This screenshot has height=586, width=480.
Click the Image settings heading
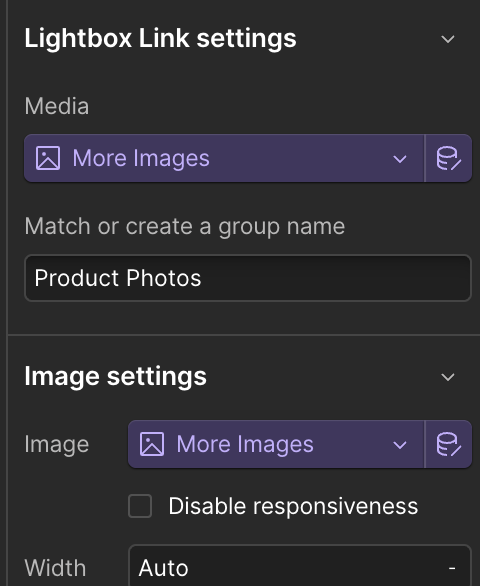(x=116, y=376)
